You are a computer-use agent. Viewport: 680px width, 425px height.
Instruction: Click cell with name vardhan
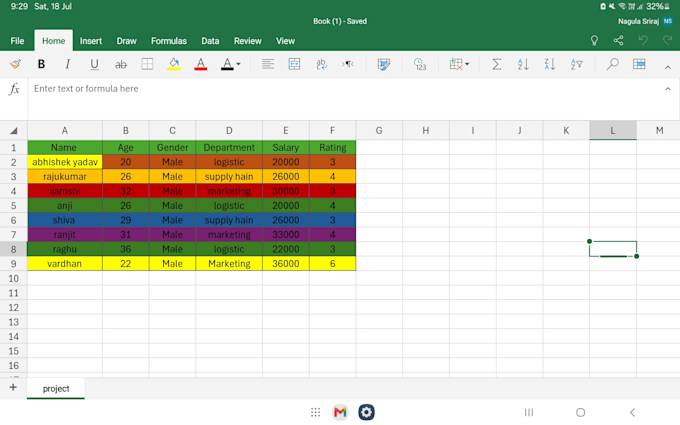click(65, 263)
